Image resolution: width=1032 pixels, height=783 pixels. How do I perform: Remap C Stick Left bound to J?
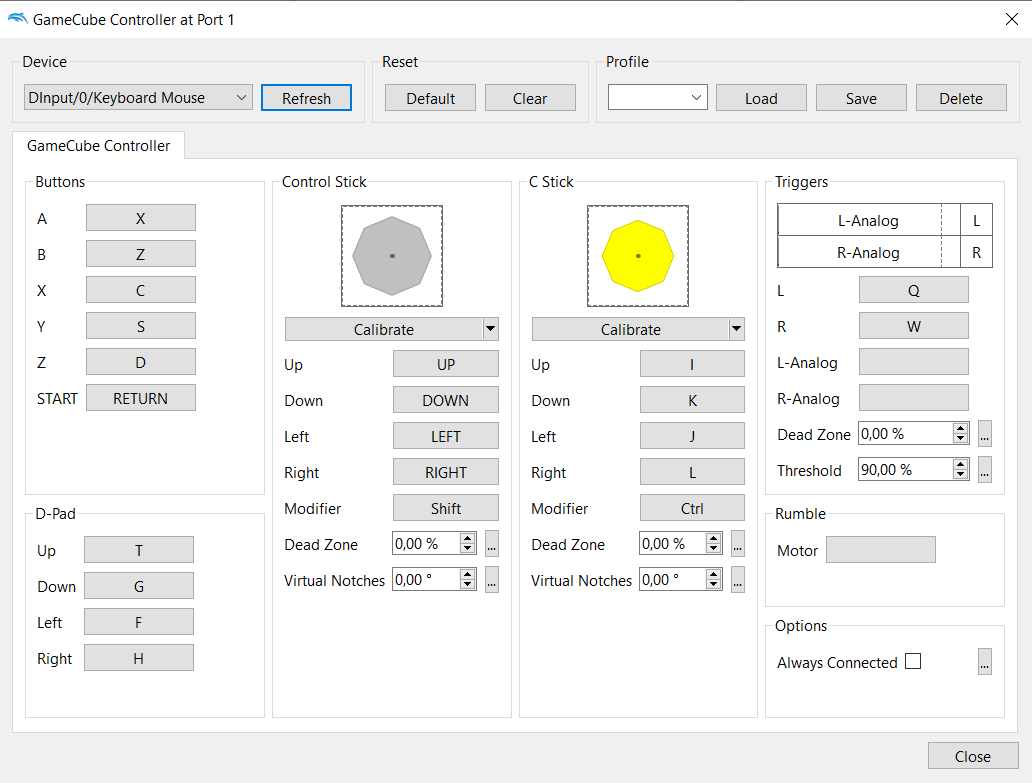[692, 436]
